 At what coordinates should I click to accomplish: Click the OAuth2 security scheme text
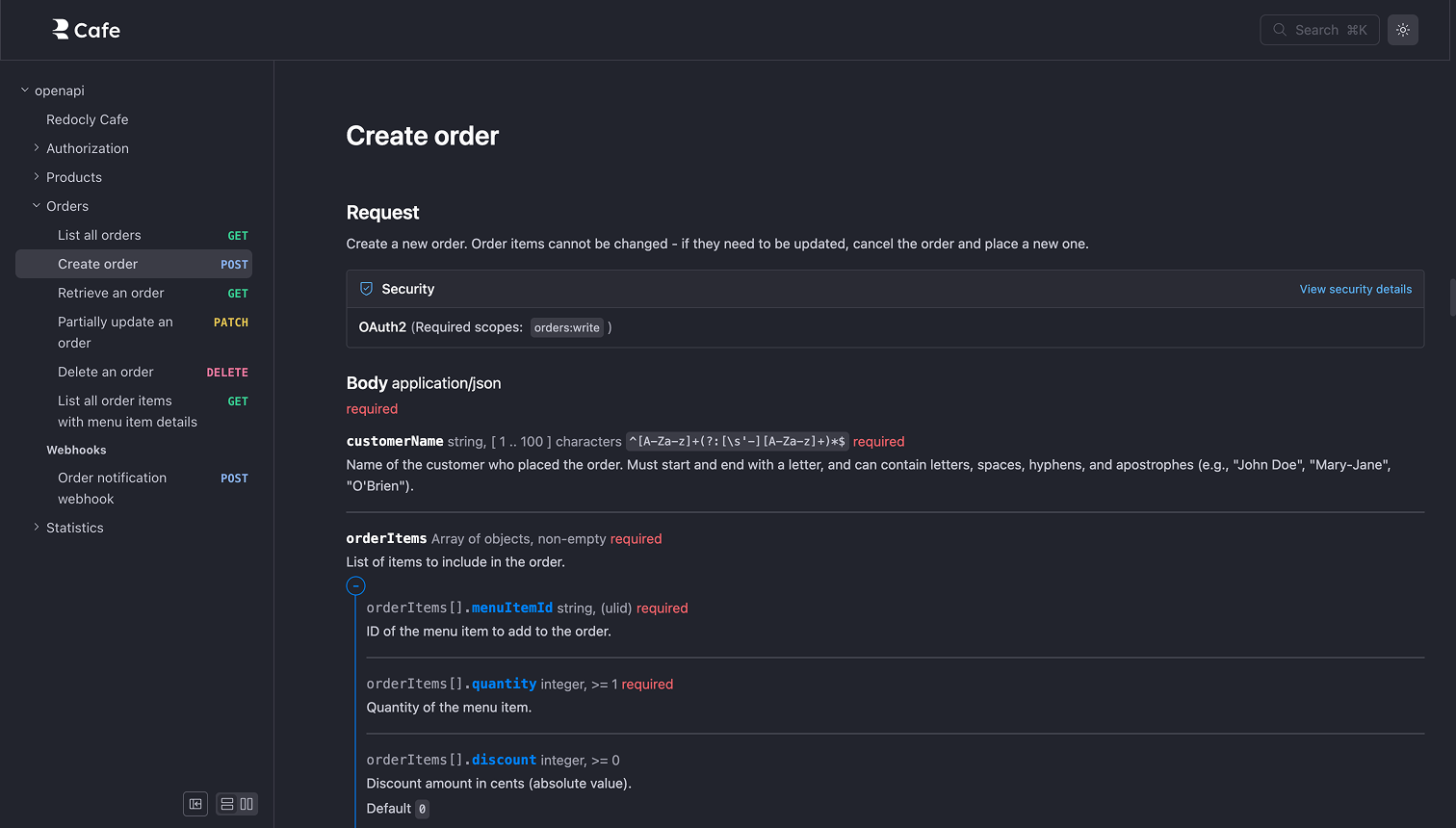pyautogui.click(x=382, y=327)
